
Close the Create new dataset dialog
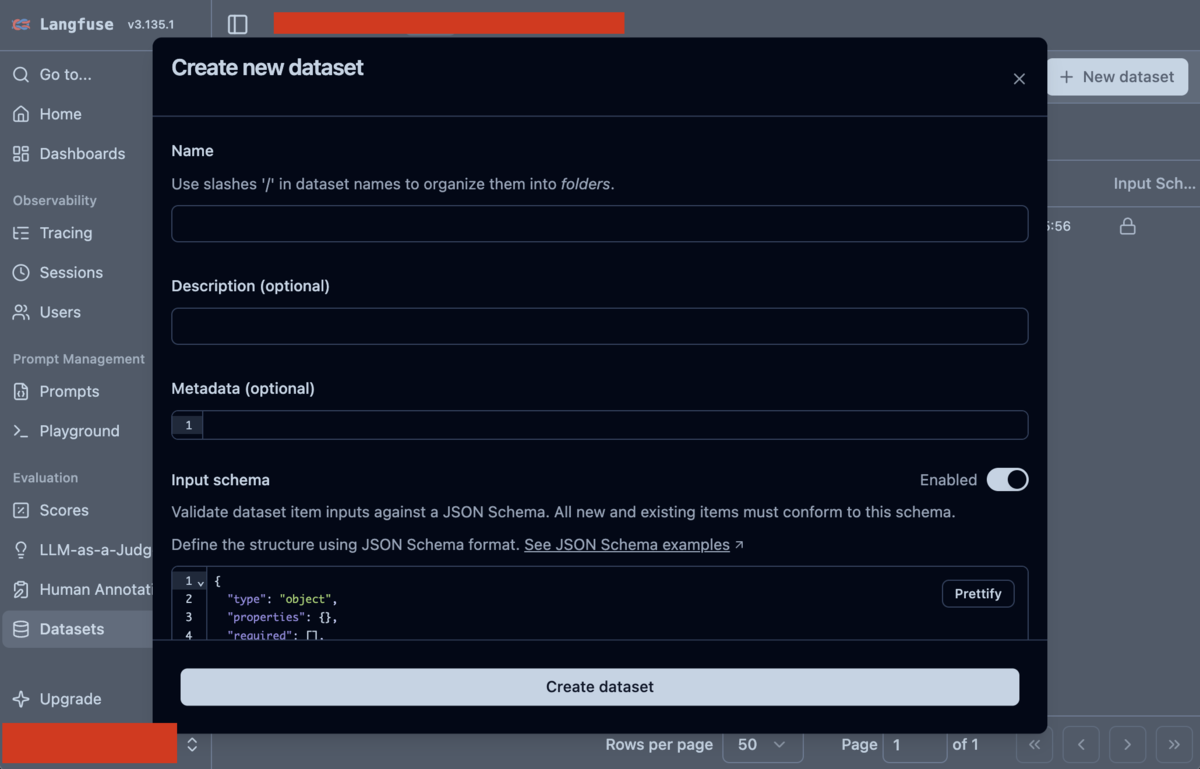coord(1019,79)
